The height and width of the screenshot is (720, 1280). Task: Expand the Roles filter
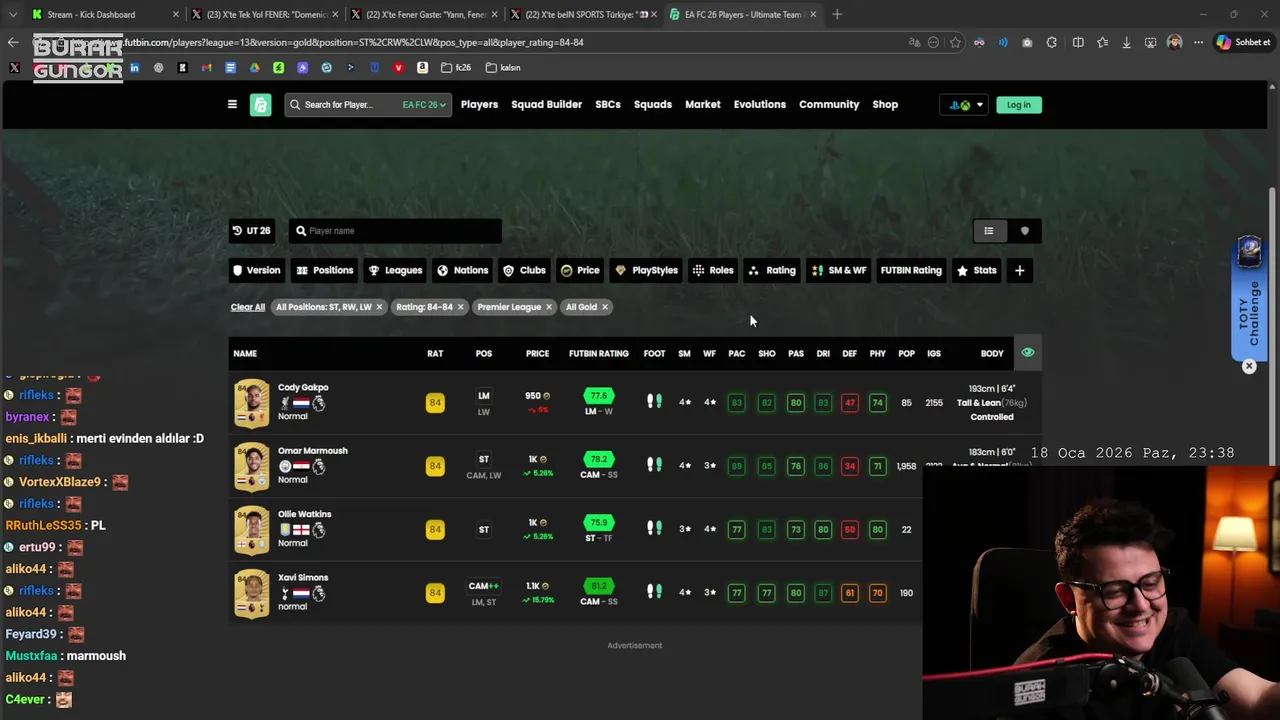coord(714,270)
